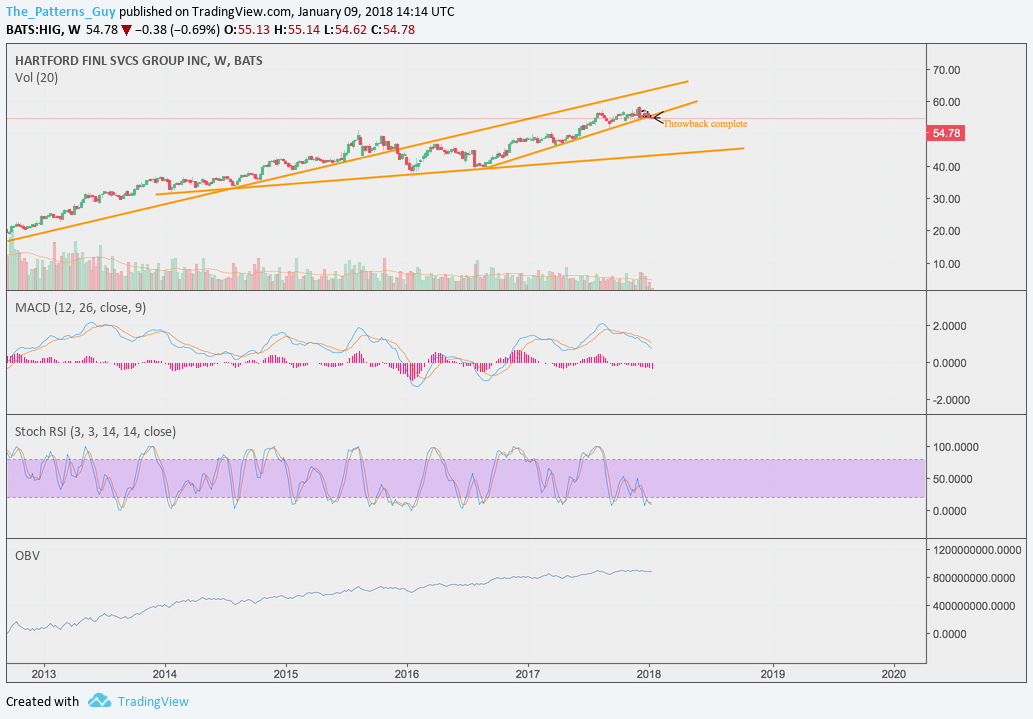The height and width of the screenshot is (719, 1033).
Task: Click the 2019 label on time axis
Action: point(773,674)
